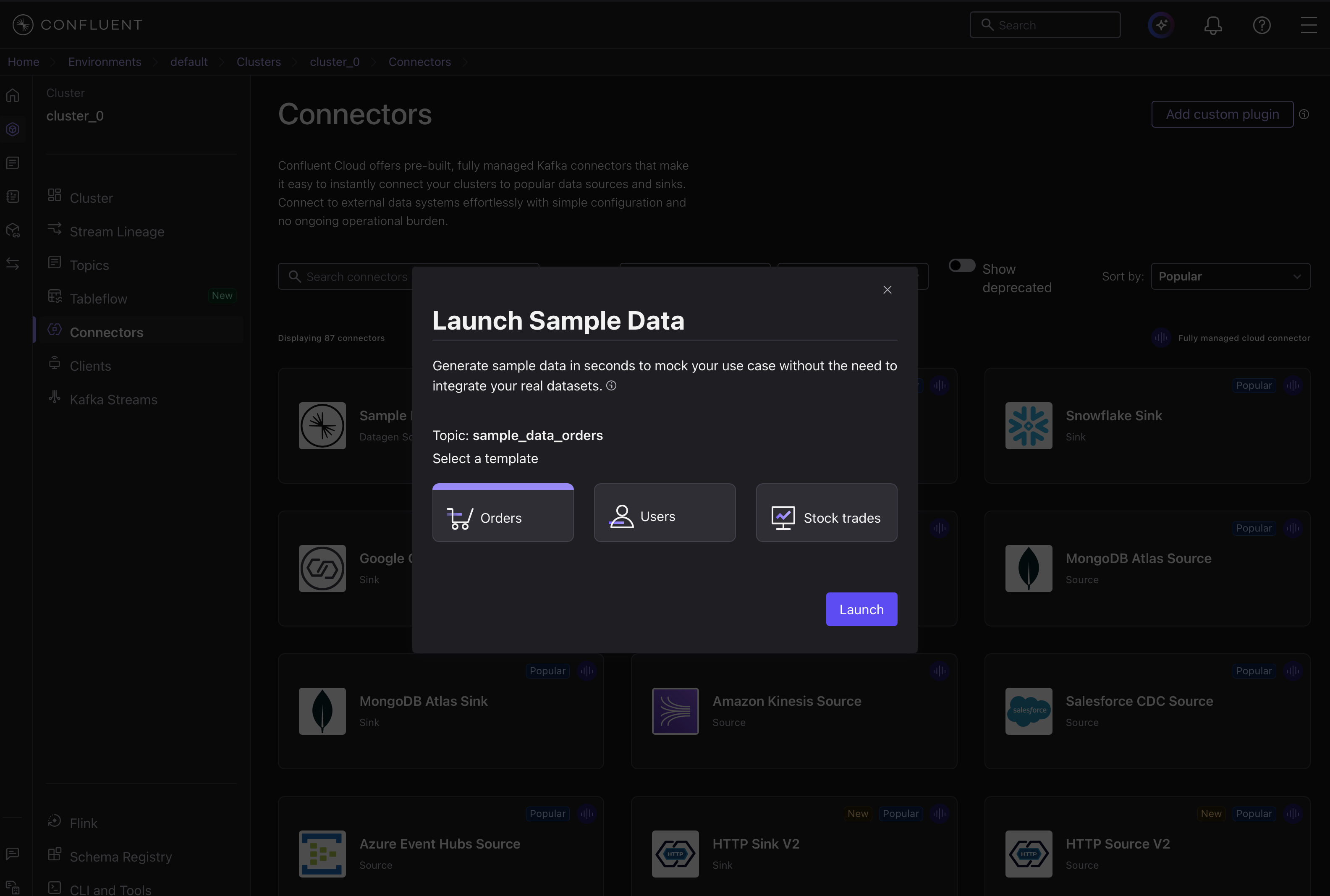Click the Popular badge on Snowflake Sink
The height and width of the screenshot is (896, 1330).
click(1254, 385)
